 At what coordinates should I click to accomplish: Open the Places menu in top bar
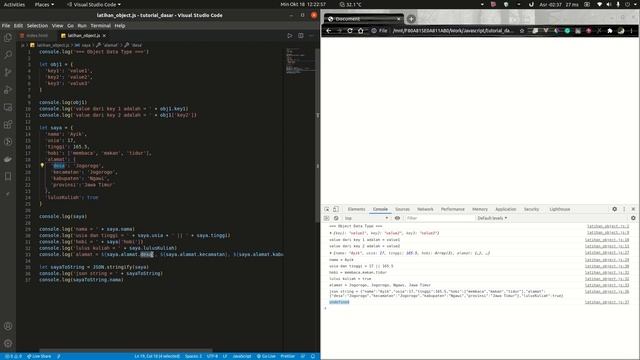(44, 4)
